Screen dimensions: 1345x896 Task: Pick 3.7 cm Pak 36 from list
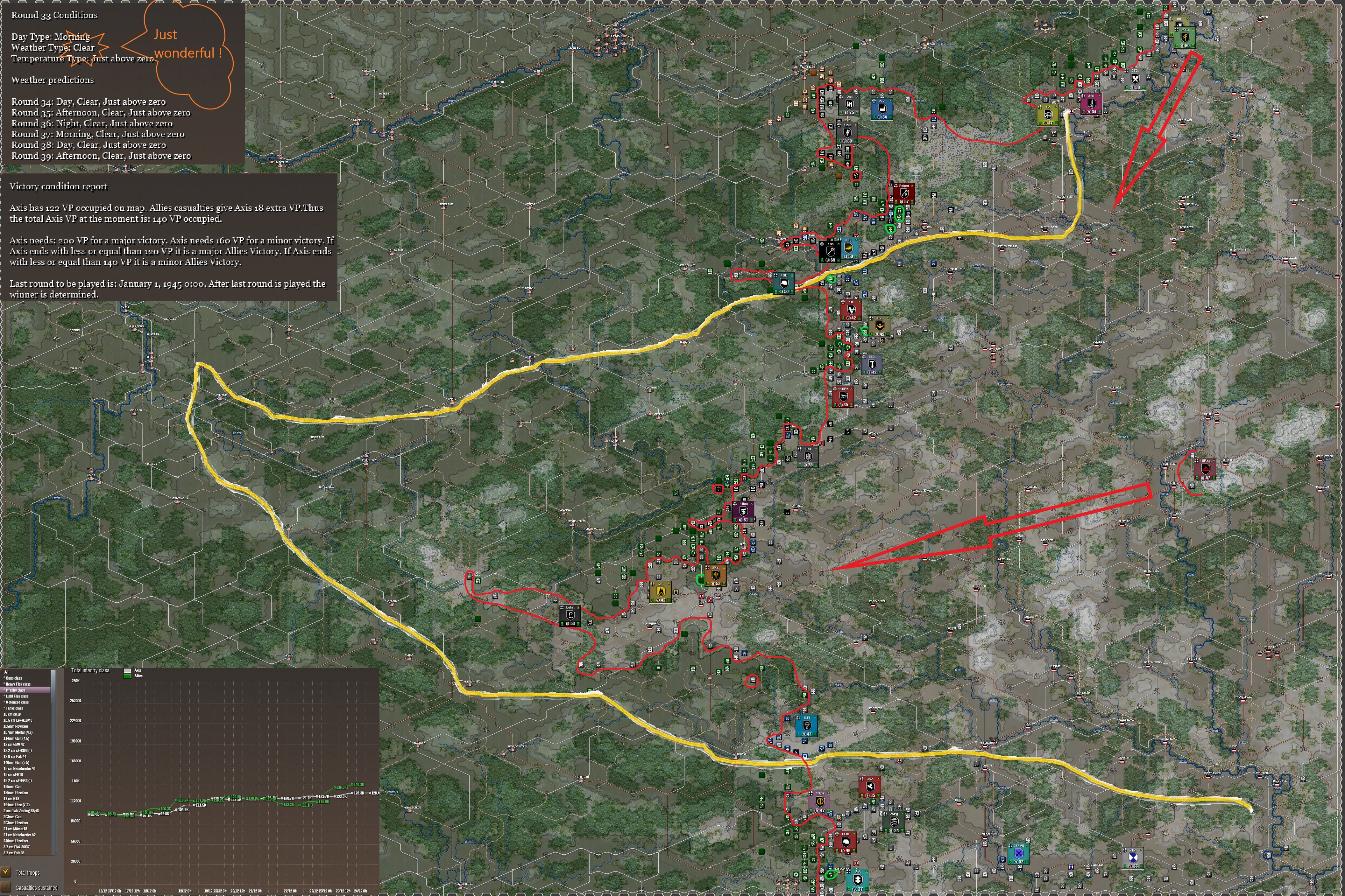pyautogui.click(x=26, y=853)
